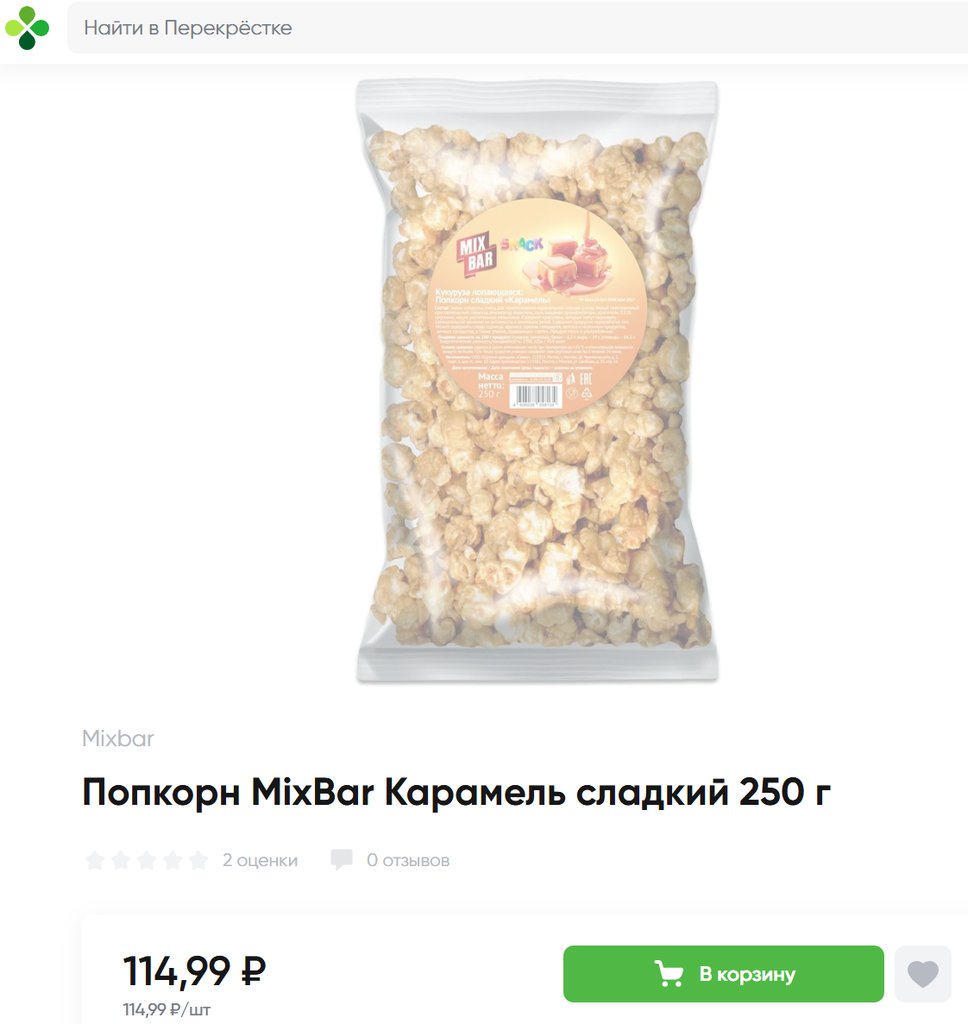This screenshot has width=968, height=1024.
Task: Click the review speech bubble icon
Action: (x=342, y=860)
